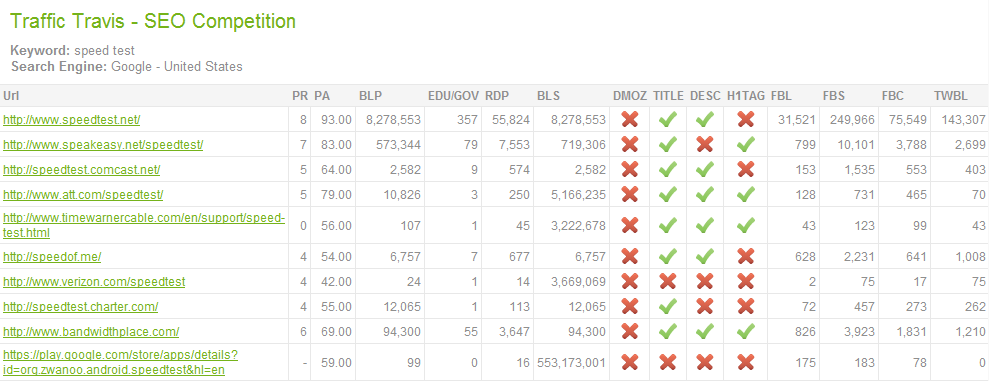This screenshot has width=989, height=381.
Task: Click the H1TAG green check for att.com
Action: coord(746,194)
